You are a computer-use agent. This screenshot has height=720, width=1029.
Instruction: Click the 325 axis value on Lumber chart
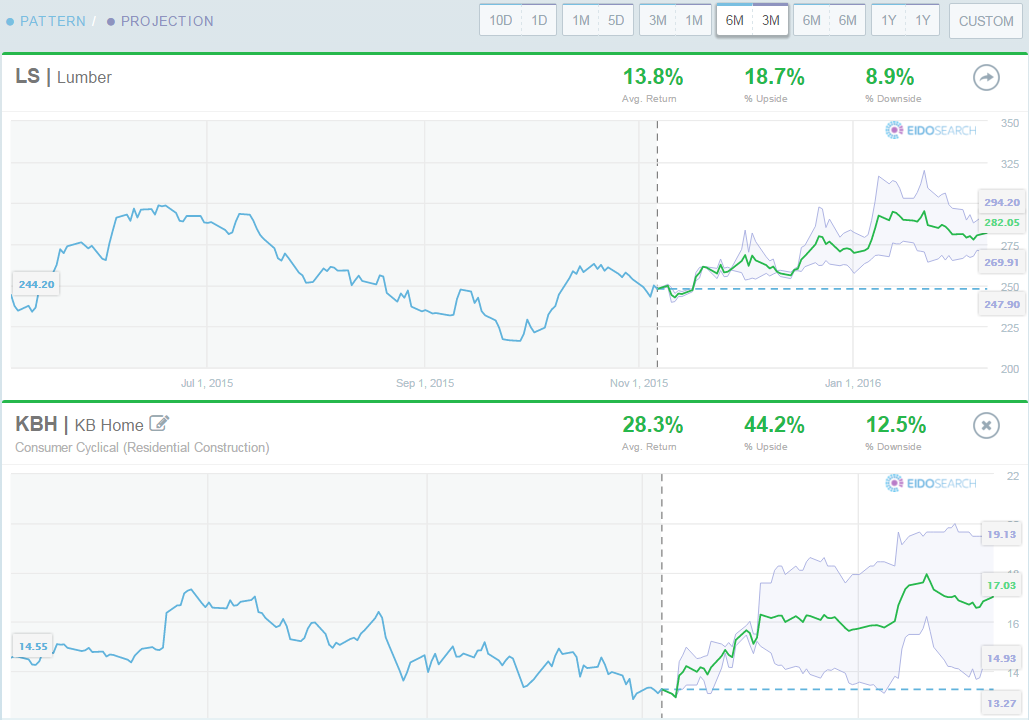tap(1010, 164)
